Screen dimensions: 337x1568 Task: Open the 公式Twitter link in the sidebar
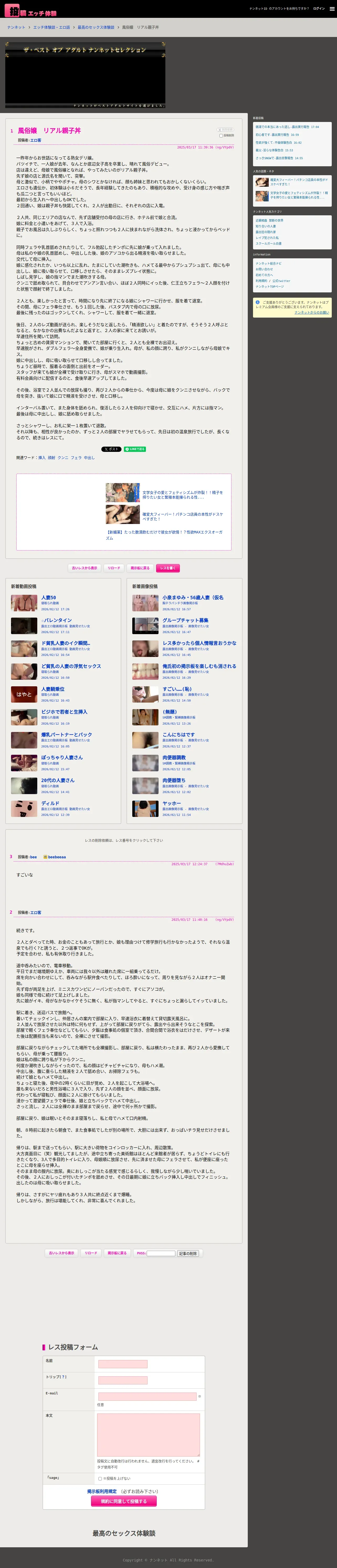click(x=282, y=281)
